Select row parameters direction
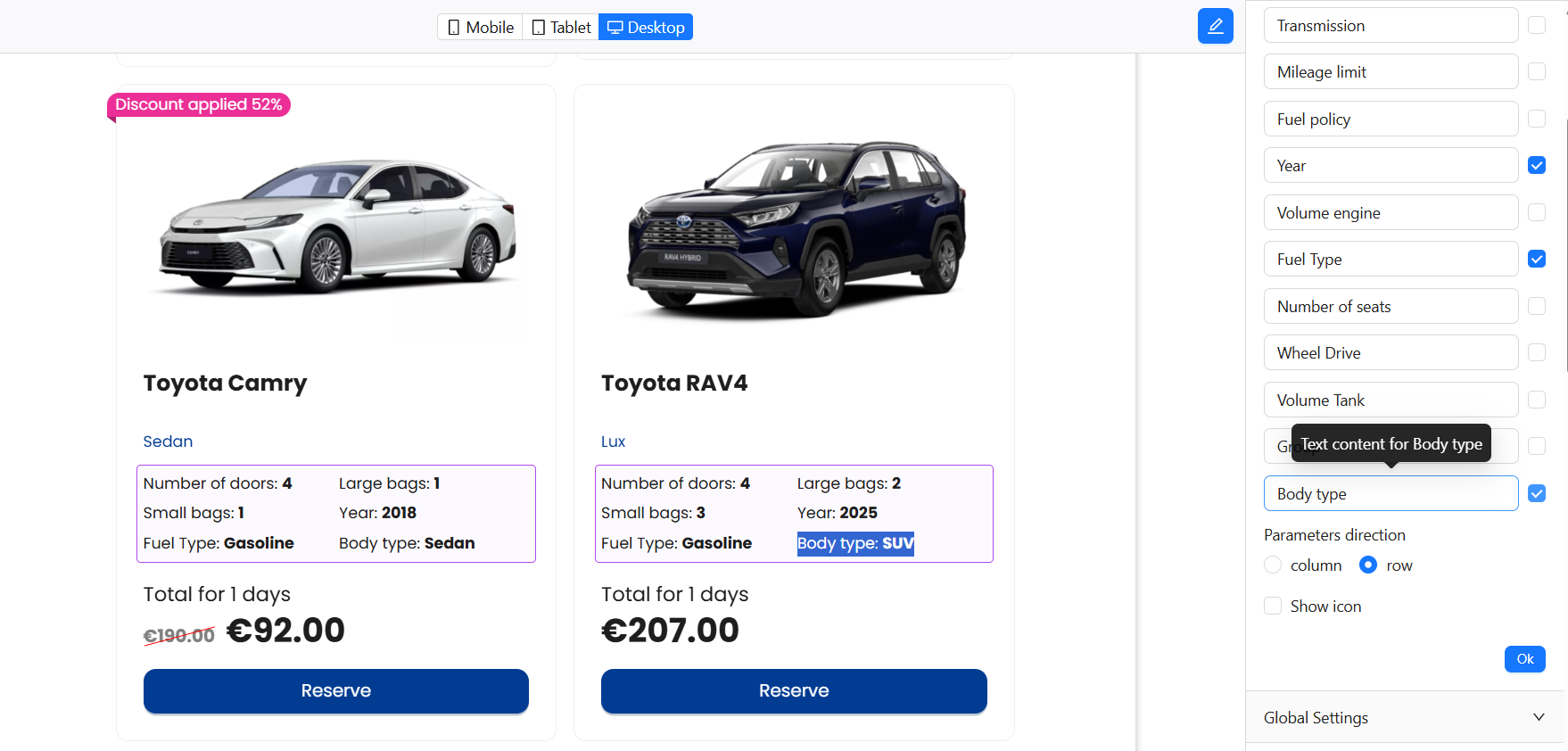This screenshot has width=1568, height=751. [x=1367, y=565]
